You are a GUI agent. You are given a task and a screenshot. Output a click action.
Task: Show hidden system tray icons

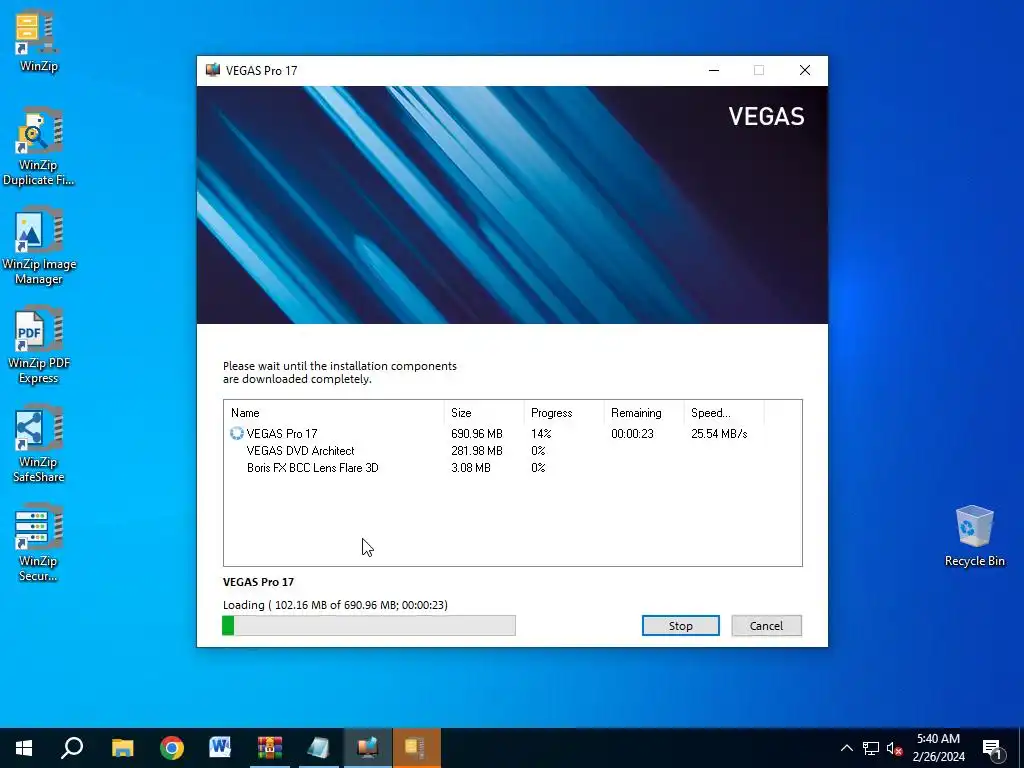846,748
